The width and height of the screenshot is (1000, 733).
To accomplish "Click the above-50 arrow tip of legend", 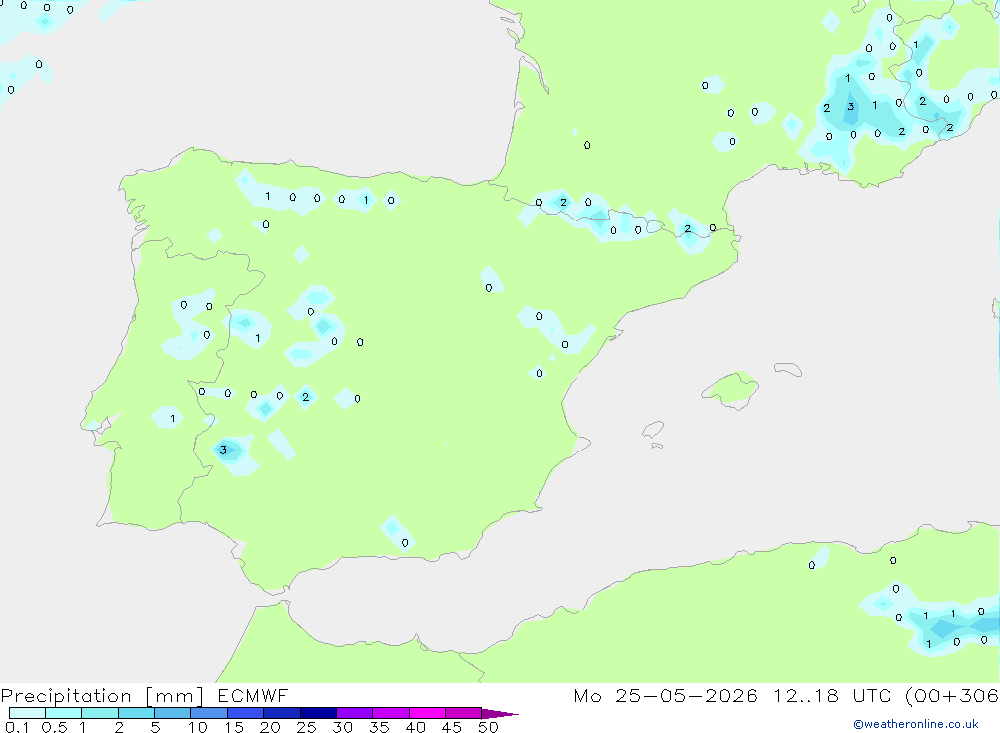I will point(501,713).
